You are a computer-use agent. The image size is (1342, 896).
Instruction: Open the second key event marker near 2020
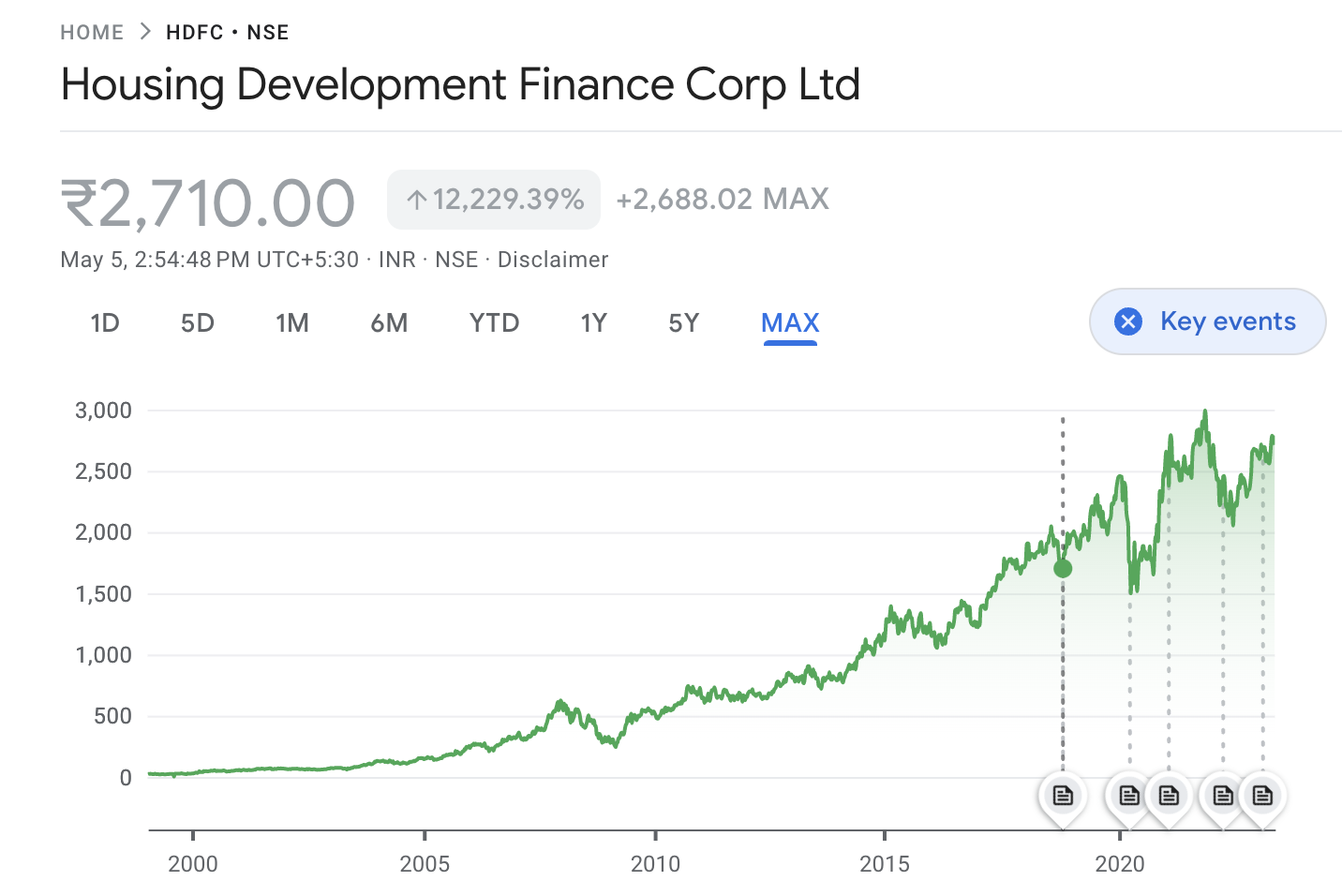click(x=1128, y=795)
